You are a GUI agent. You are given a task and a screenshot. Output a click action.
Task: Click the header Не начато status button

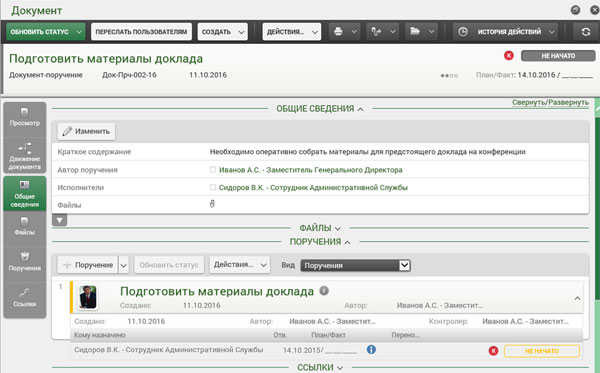558,56
